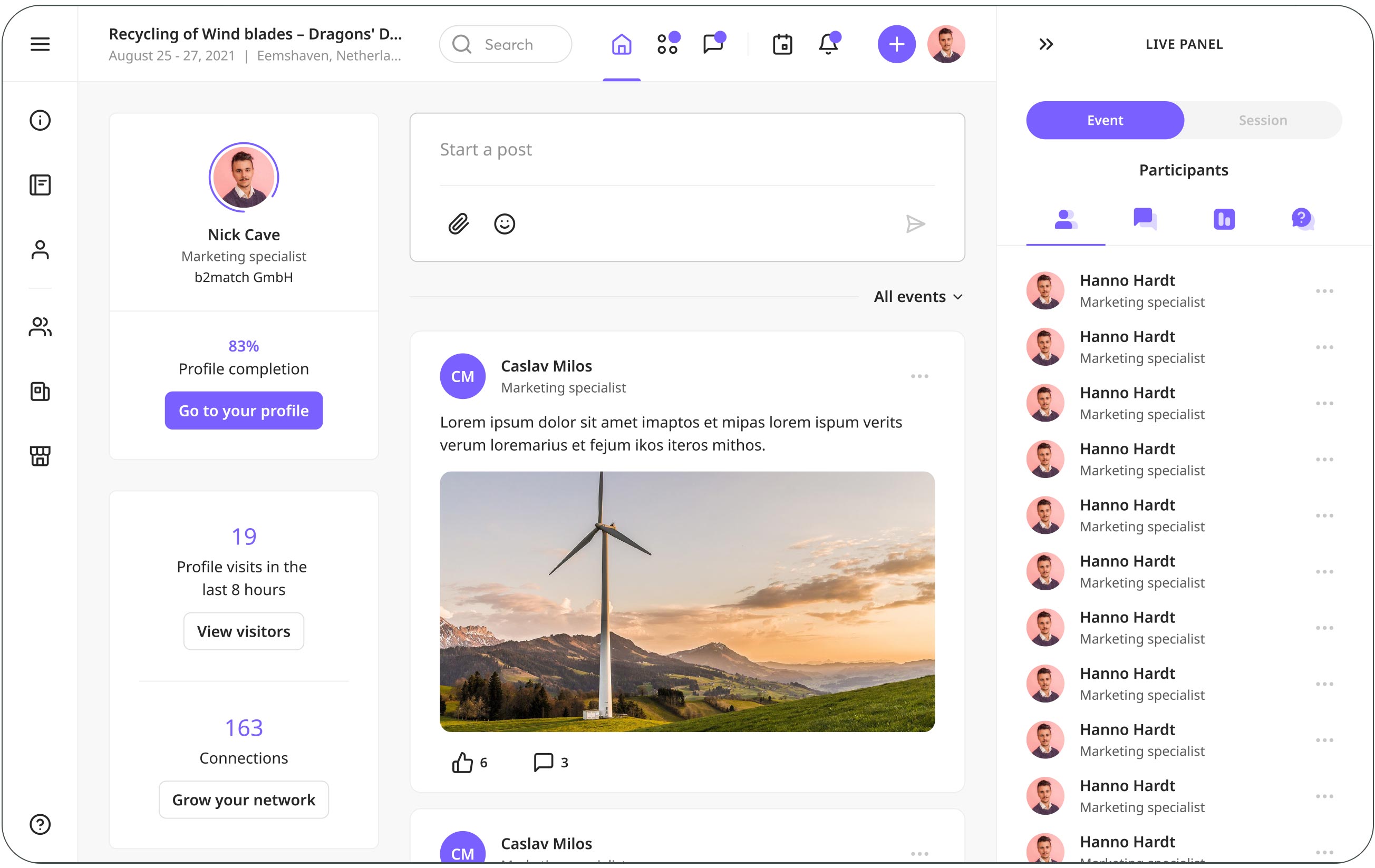Viewport: 1375px width, 868px height.
Task: Click the View visitors button
Action: pos(244,631)
